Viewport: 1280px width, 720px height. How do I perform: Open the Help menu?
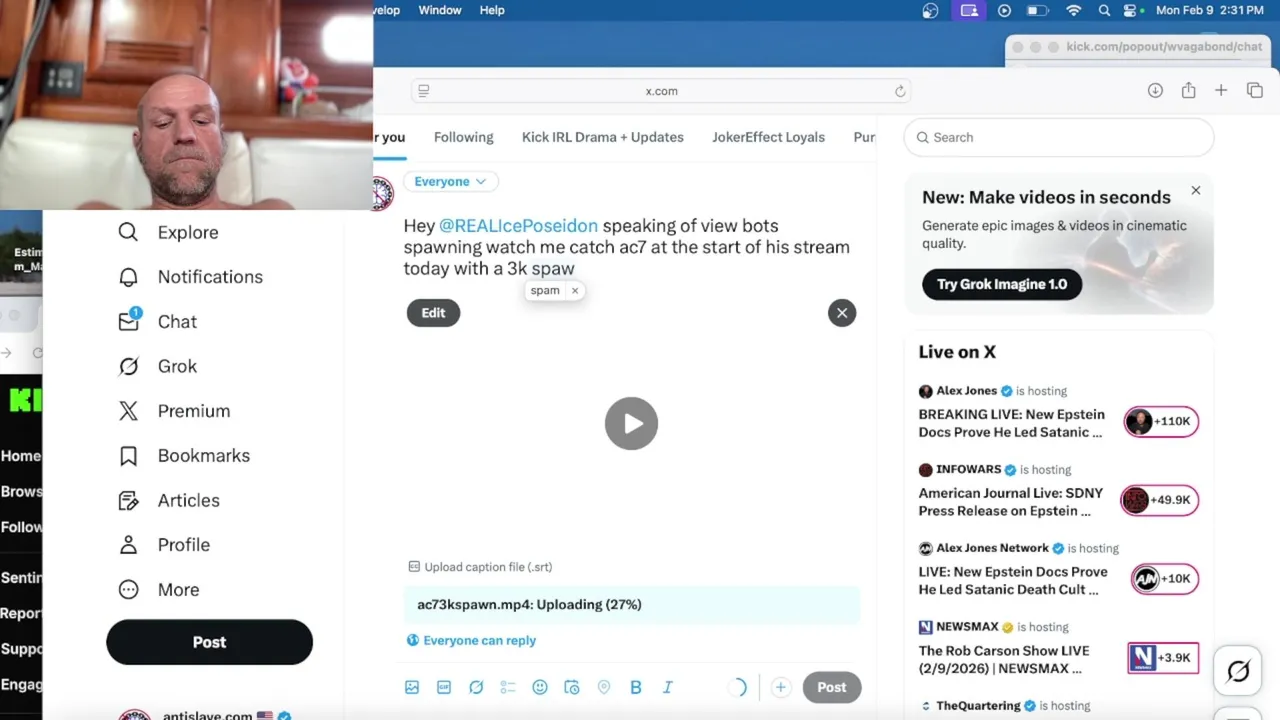coord(492,10)
